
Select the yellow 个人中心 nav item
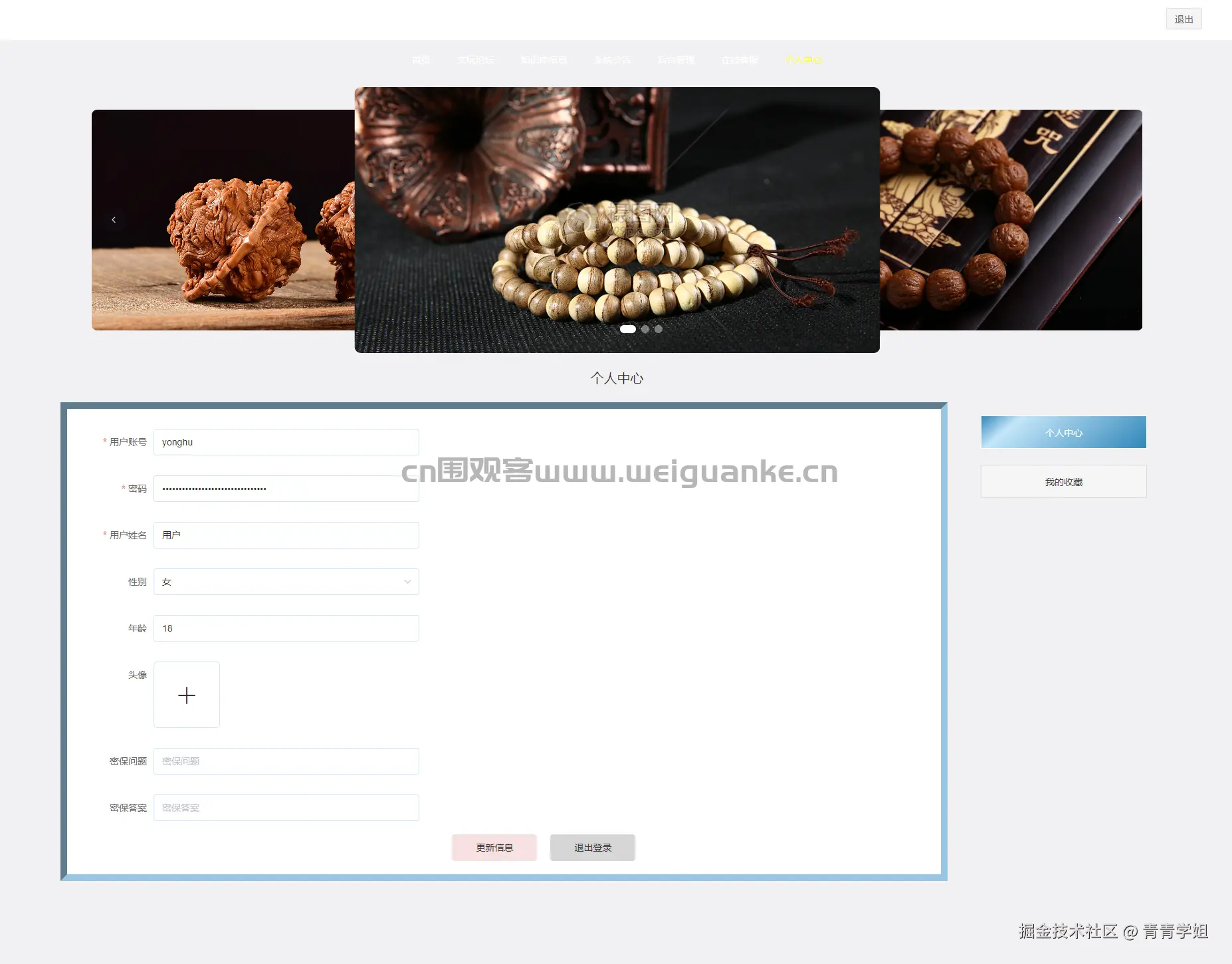click(x=803, y=60)
